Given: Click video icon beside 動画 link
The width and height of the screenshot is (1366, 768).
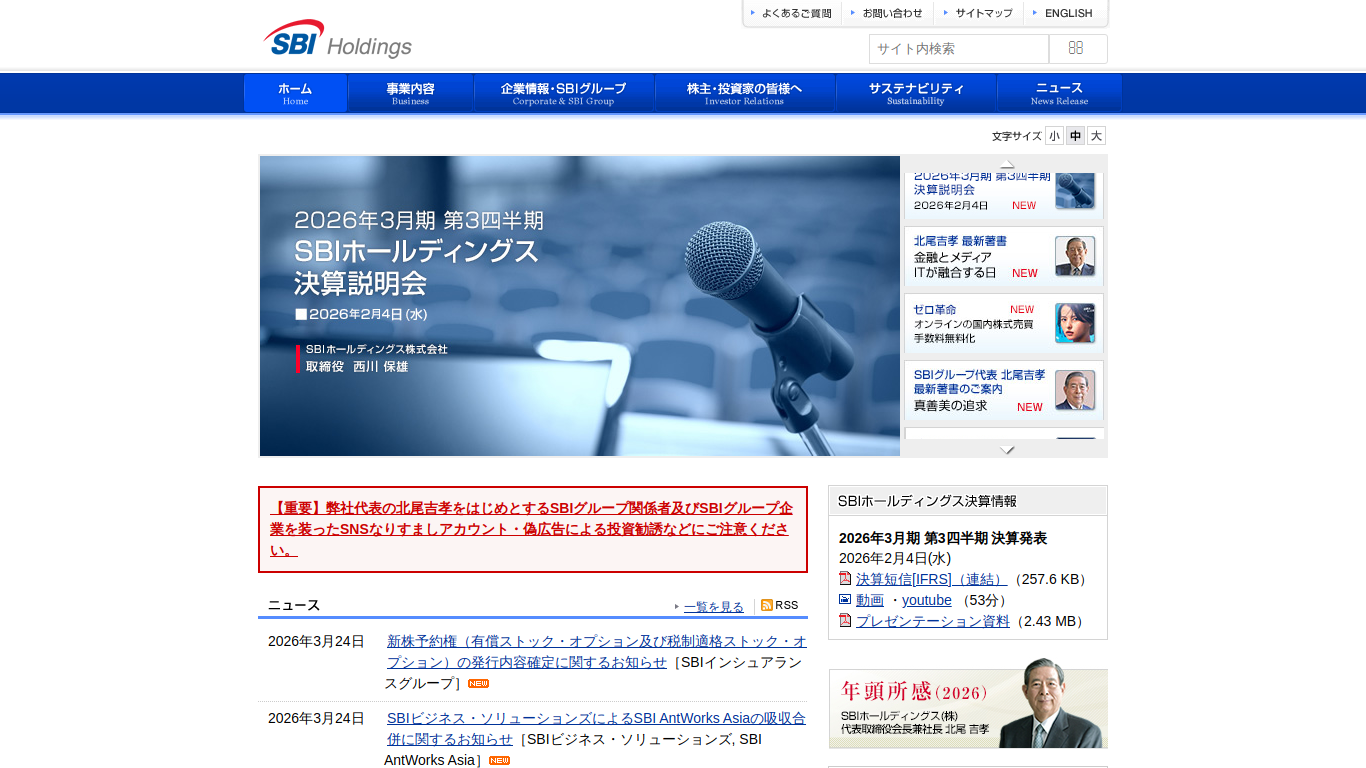Looking at the screenshot, I should click(845, 599).
